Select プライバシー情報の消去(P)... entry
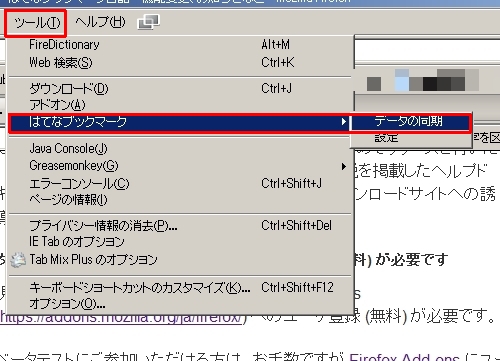The width and height of the screenshot is (500, 361). pos(180,226)
